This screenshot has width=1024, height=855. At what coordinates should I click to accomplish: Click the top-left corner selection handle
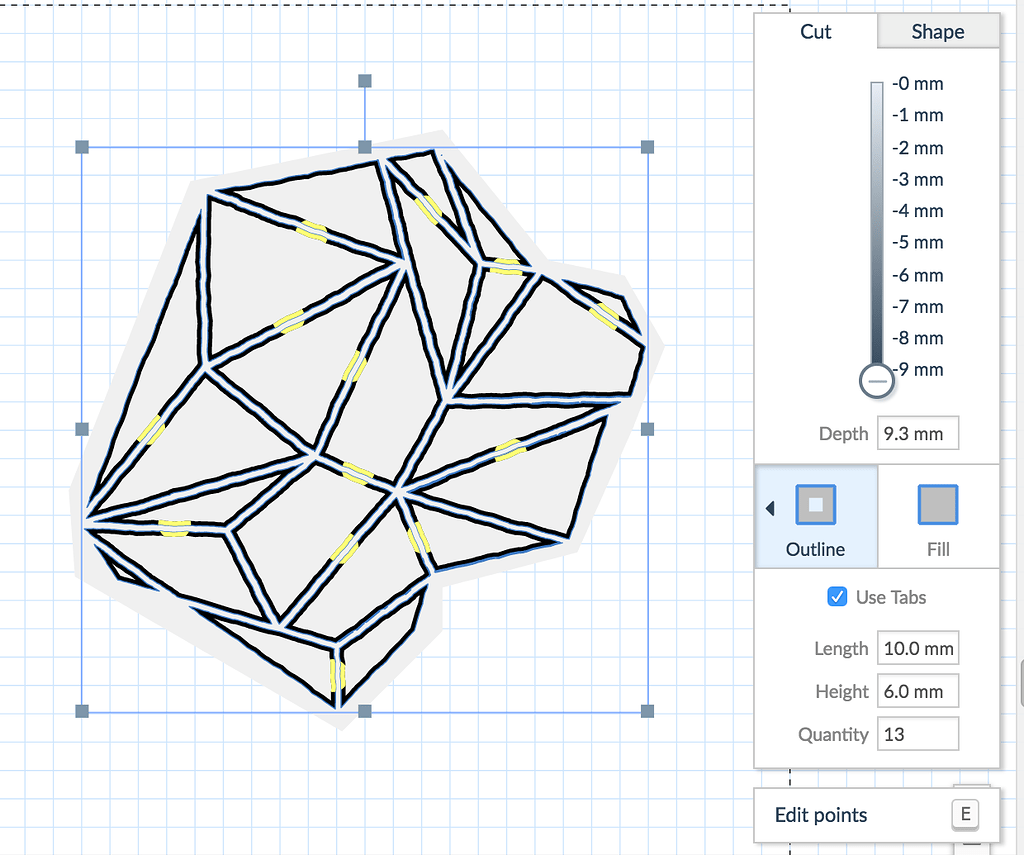tap(80, 147)
